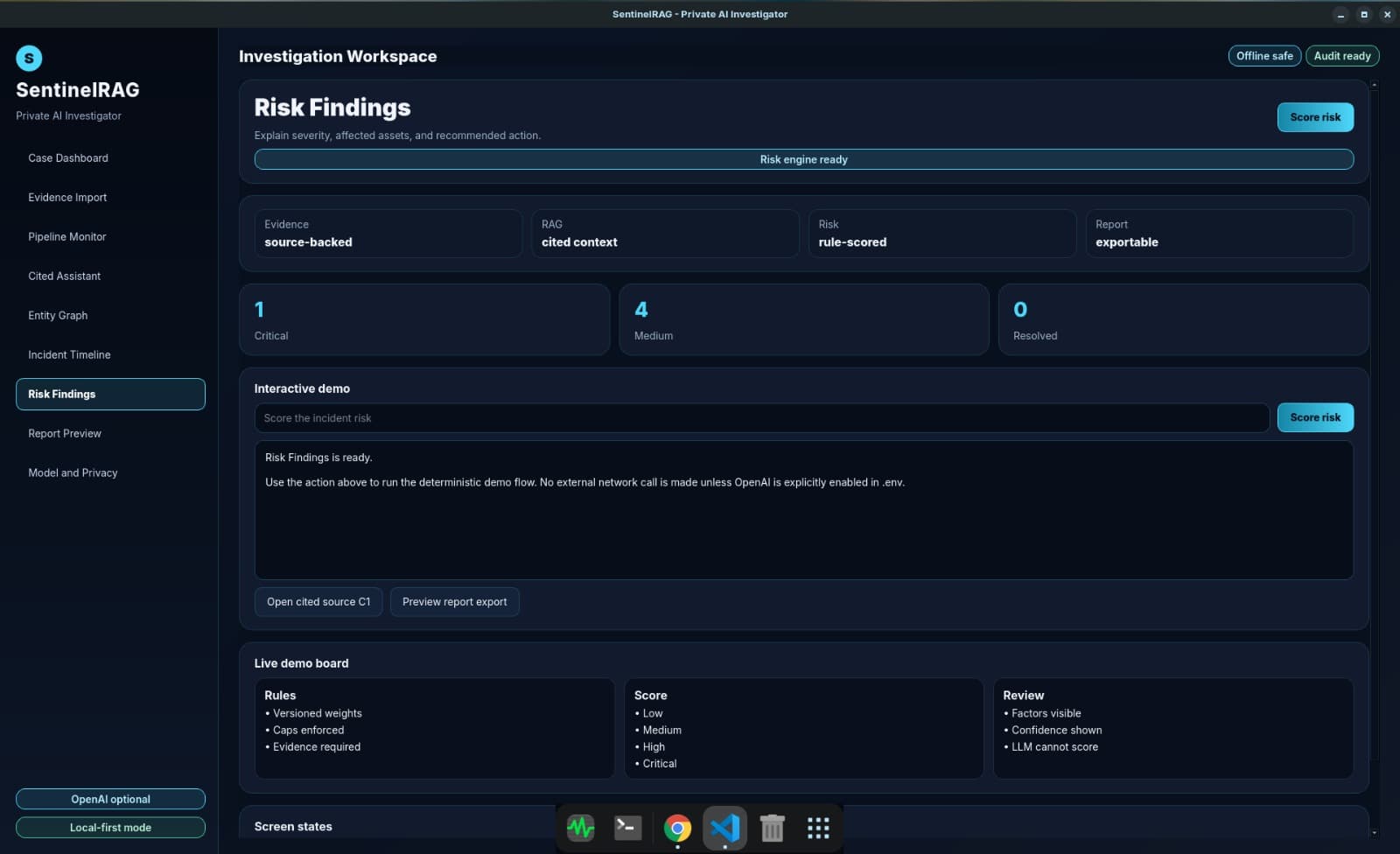This screenshot has width=1400, height=854.
Task: Click the 'Confidence shown' review item
Action: coord(1053,731)
